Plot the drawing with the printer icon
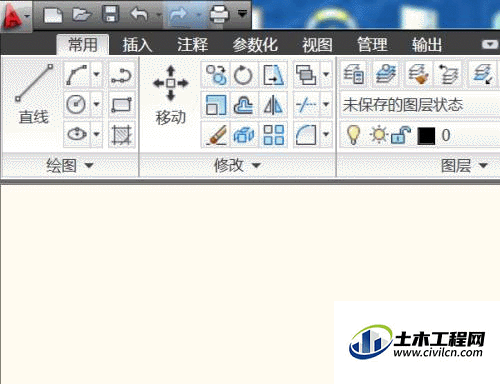 (x=219, y=15)
